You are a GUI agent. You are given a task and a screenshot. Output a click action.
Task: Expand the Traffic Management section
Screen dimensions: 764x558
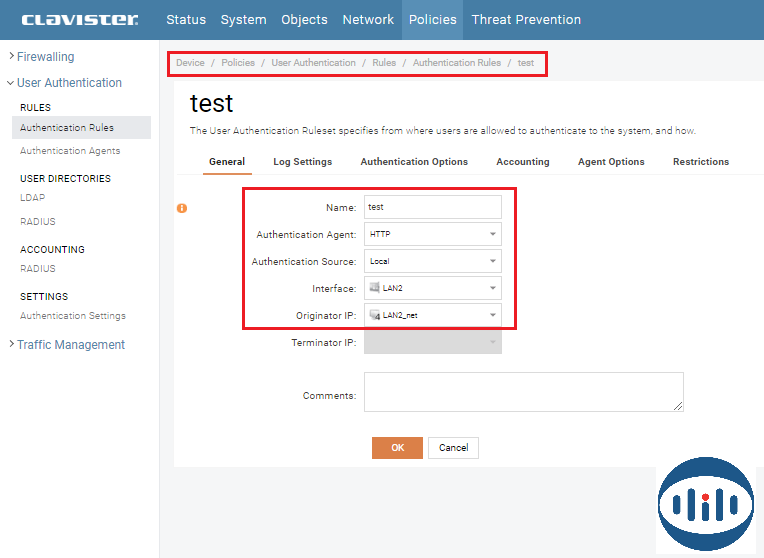(70, 345)
